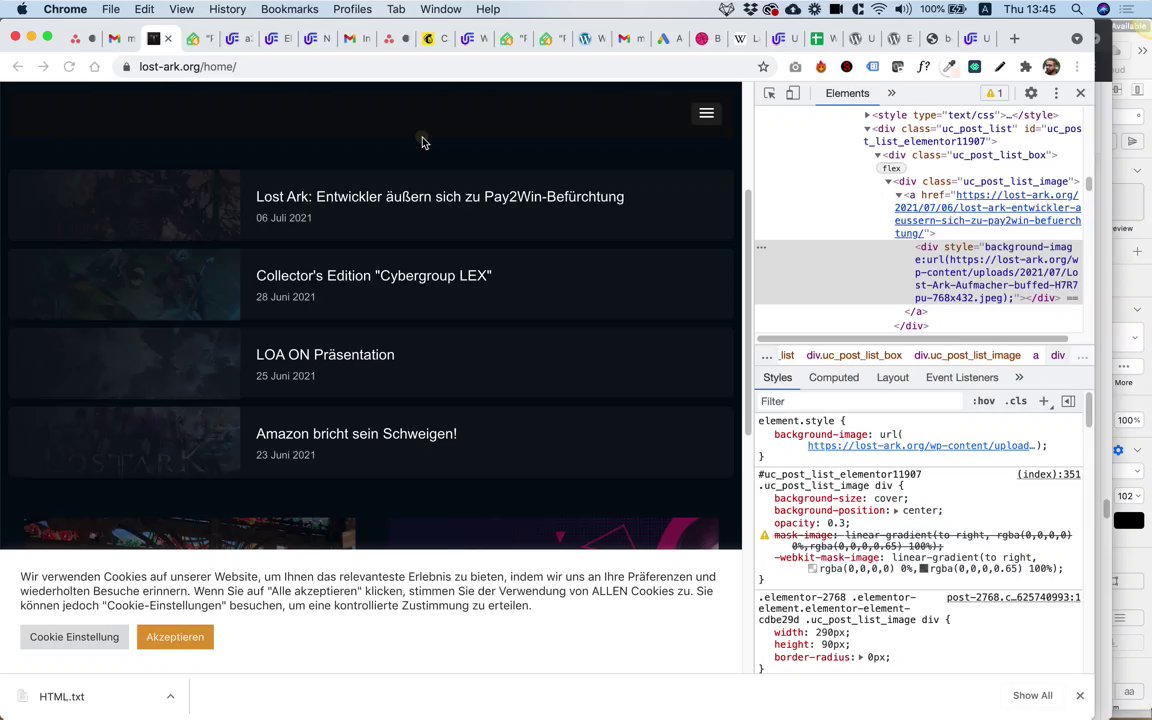The width and height of the screenshot is (1152, 720).
Task: Click the color picker eyedropper extension icon
Action: coord(949,67)
